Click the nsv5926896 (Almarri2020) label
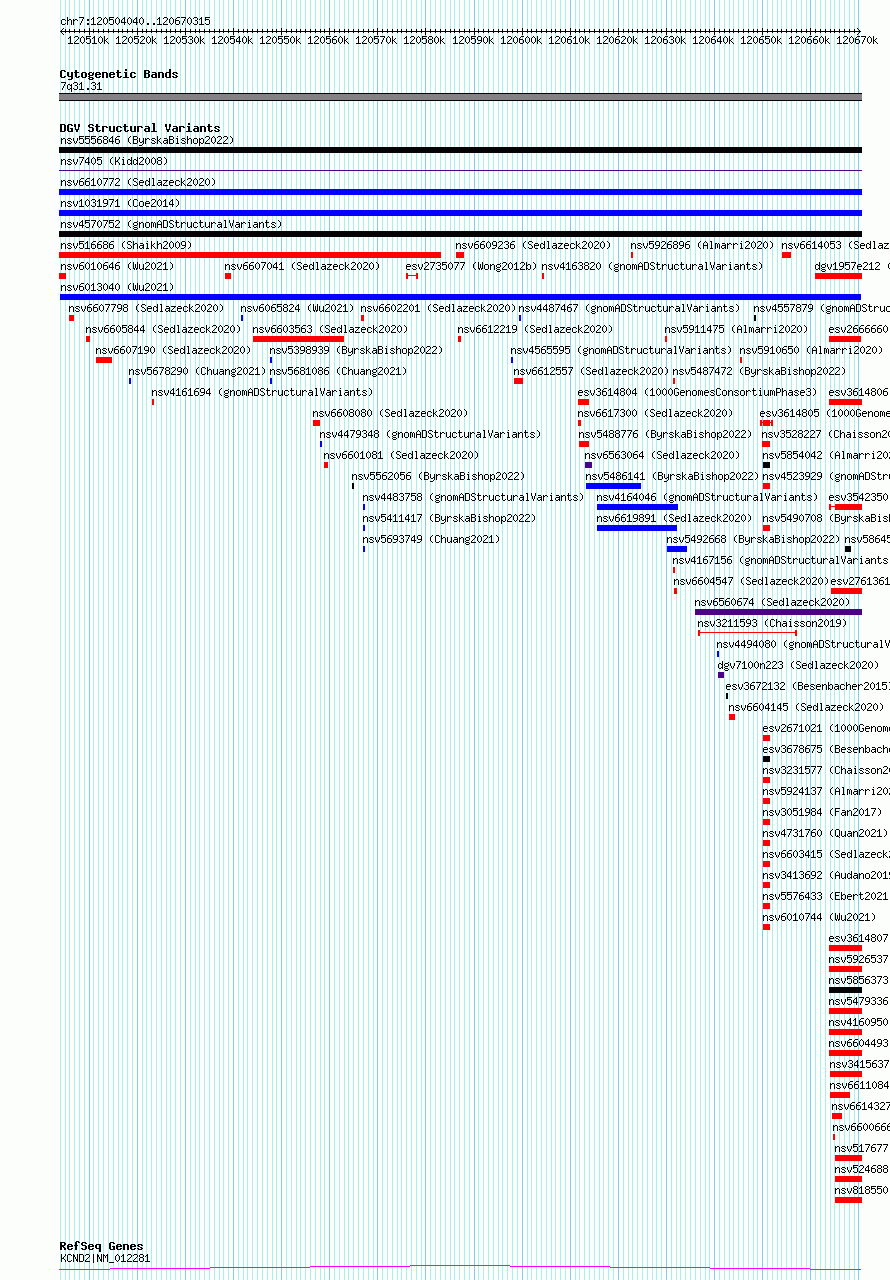 tap(702, 245)
